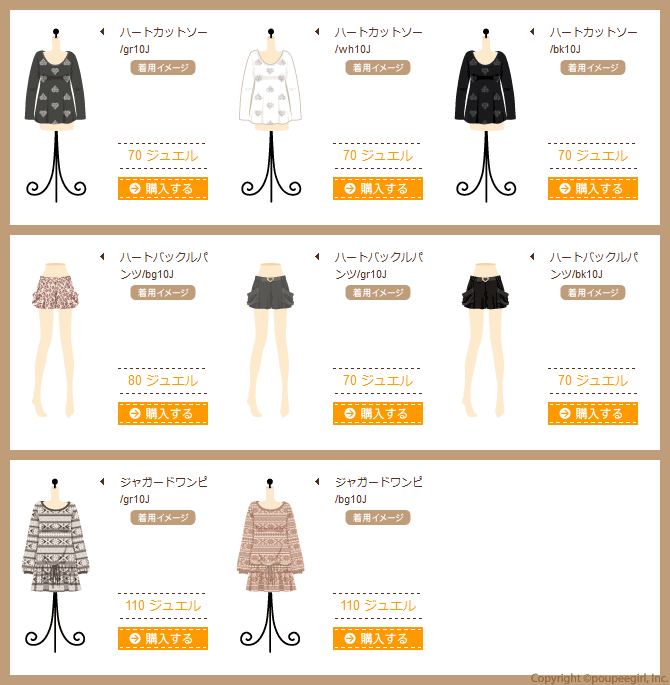Click the arrow icon beside ジャガードワンピ /gr10J

[102, 481]
